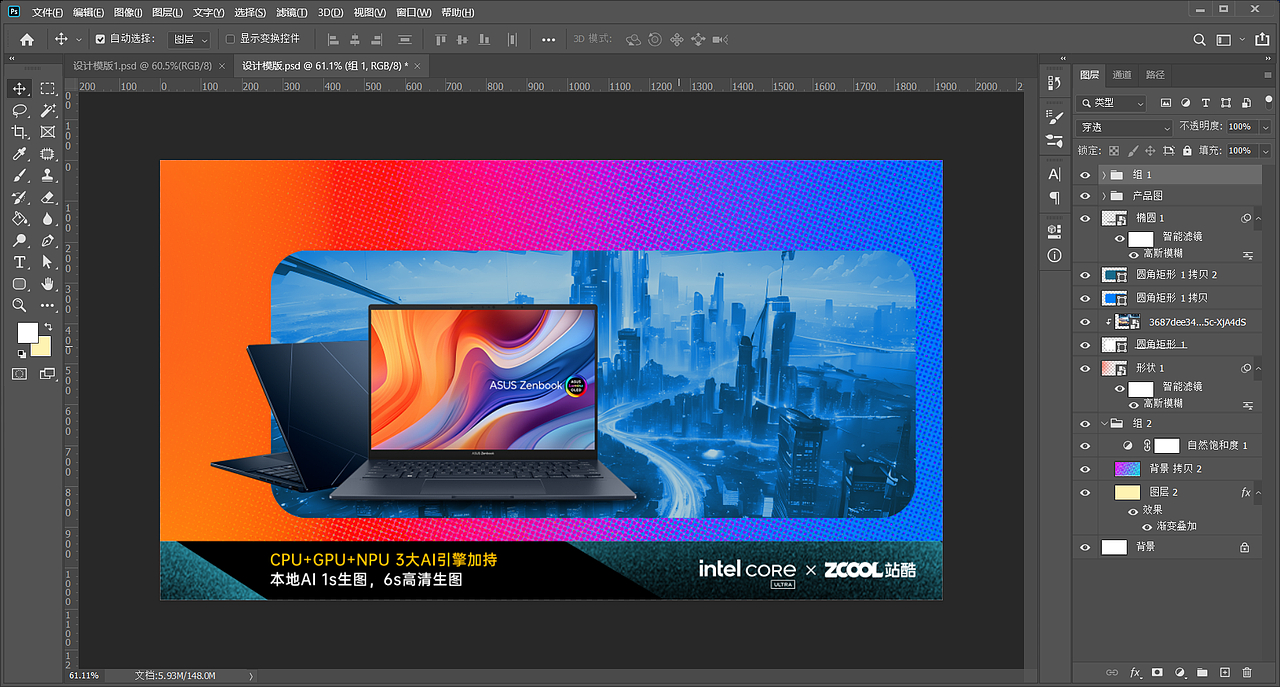The height and width of the screenshot is (687, 1280).
Task: Select the Path Selection arrow tool
Action: click(47, 262)
